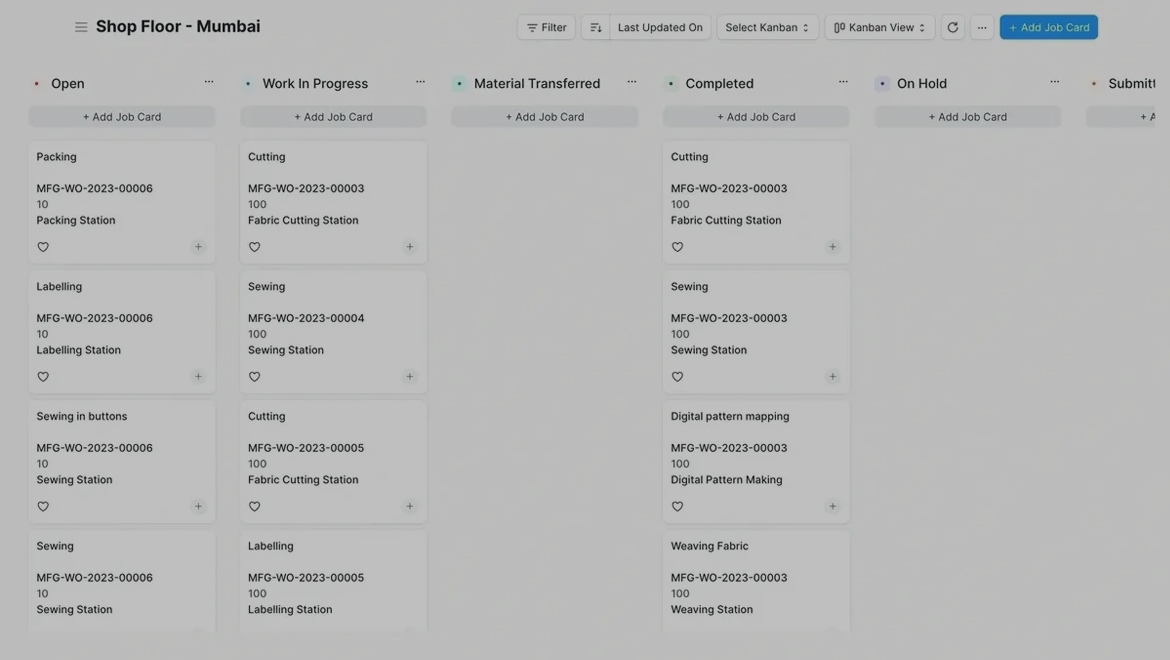Expand the Select Kanban dropdown
Image resolution: width=1170 pixels, height=660 pixels.
tap(767, 27)
